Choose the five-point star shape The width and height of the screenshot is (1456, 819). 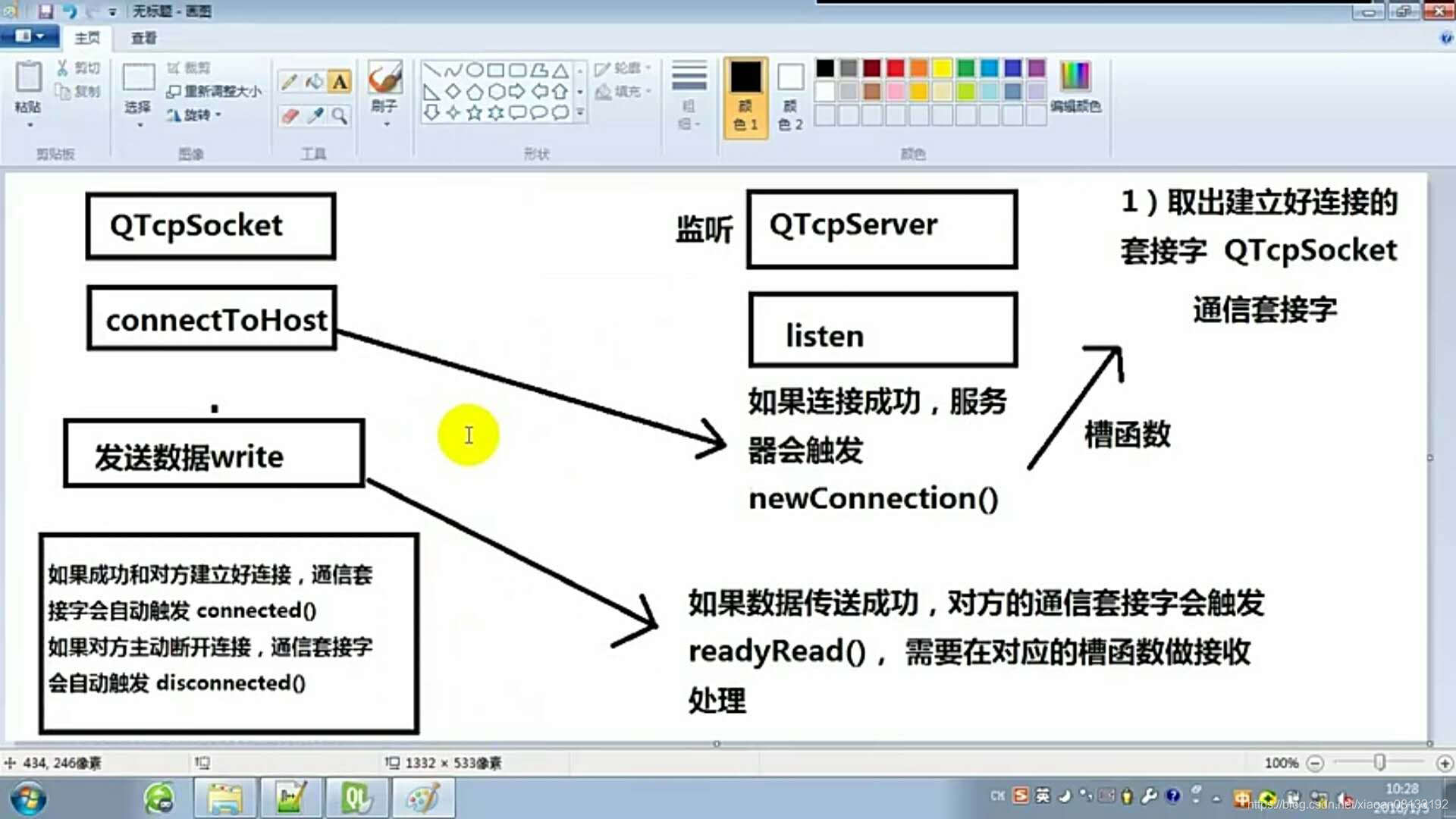(x=475, y=113)
